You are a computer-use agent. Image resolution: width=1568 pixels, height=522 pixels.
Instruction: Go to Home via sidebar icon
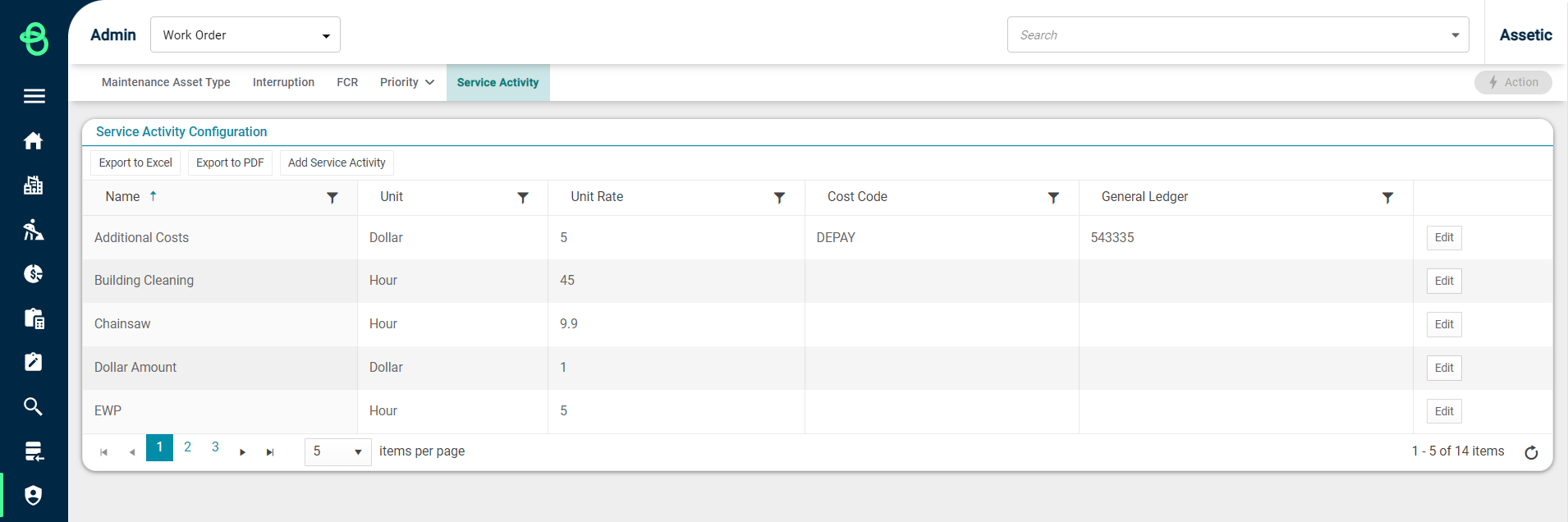pyautogui.click(x=34, y=140)
